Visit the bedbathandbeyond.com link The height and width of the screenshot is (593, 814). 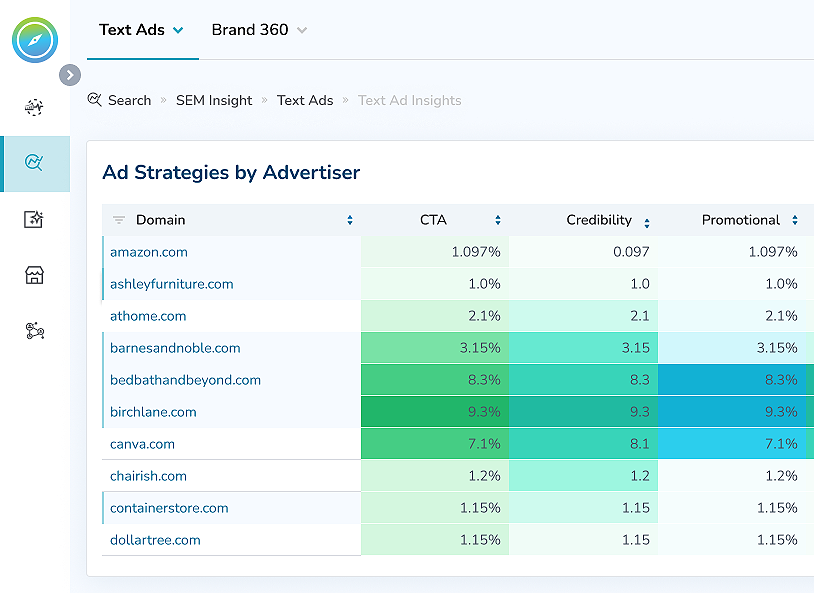point(185,380)
